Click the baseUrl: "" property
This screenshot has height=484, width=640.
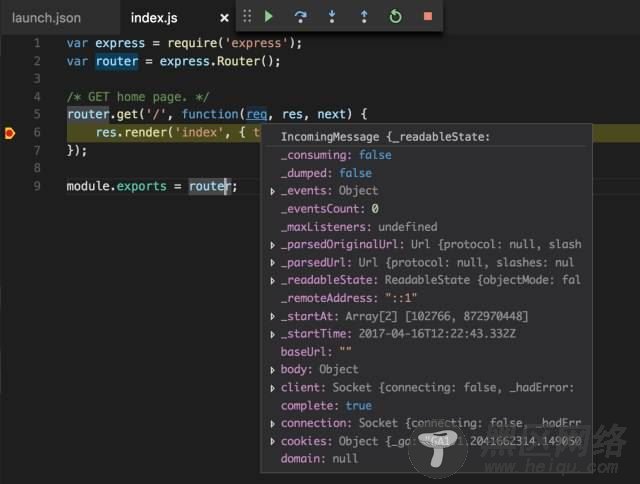tap(316, 352)
